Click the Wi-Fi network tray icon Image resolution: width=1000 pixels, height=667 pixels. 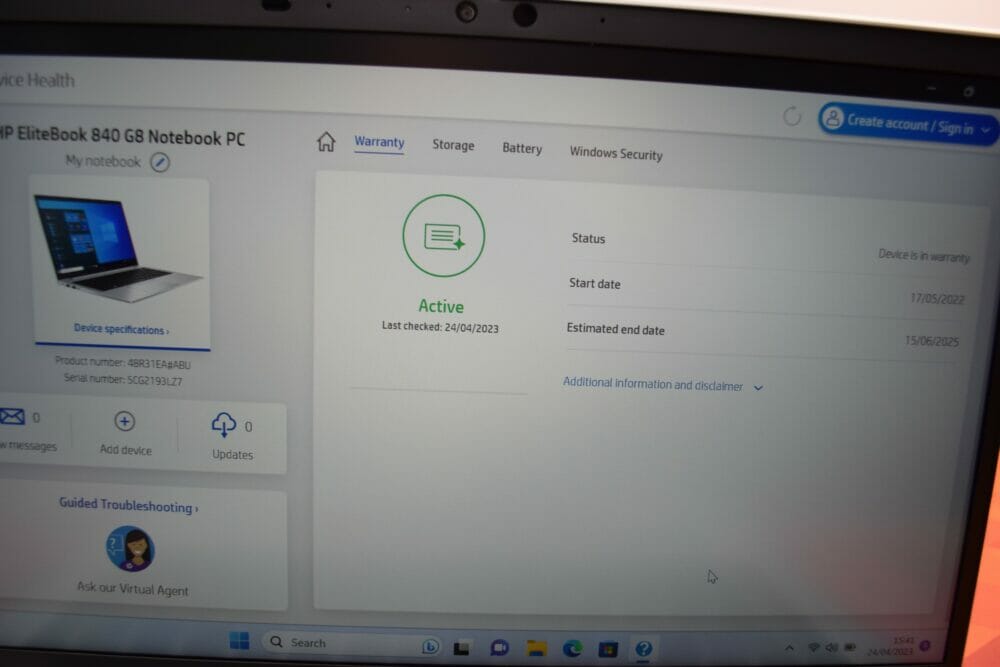[x=814, y=647]
